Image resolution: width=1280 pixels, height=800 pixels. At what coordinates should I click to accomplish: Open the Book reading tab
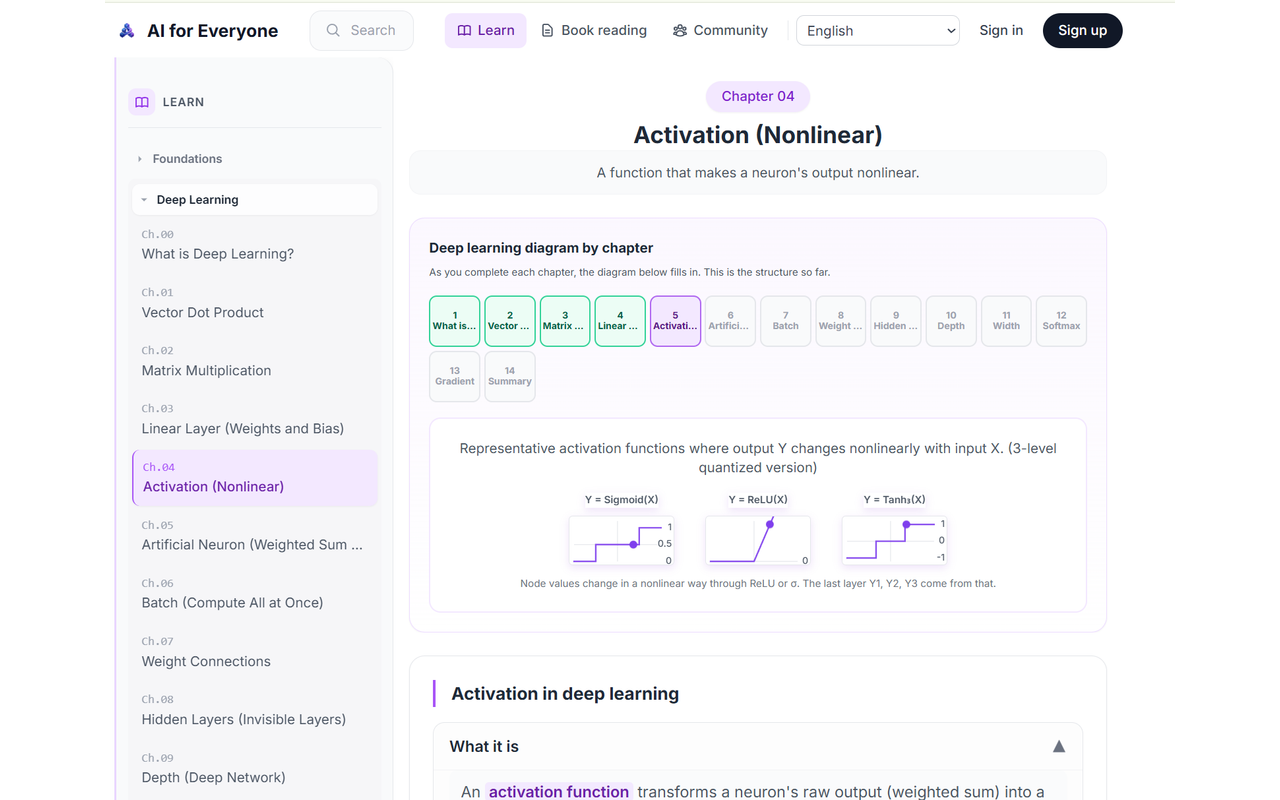594,31
